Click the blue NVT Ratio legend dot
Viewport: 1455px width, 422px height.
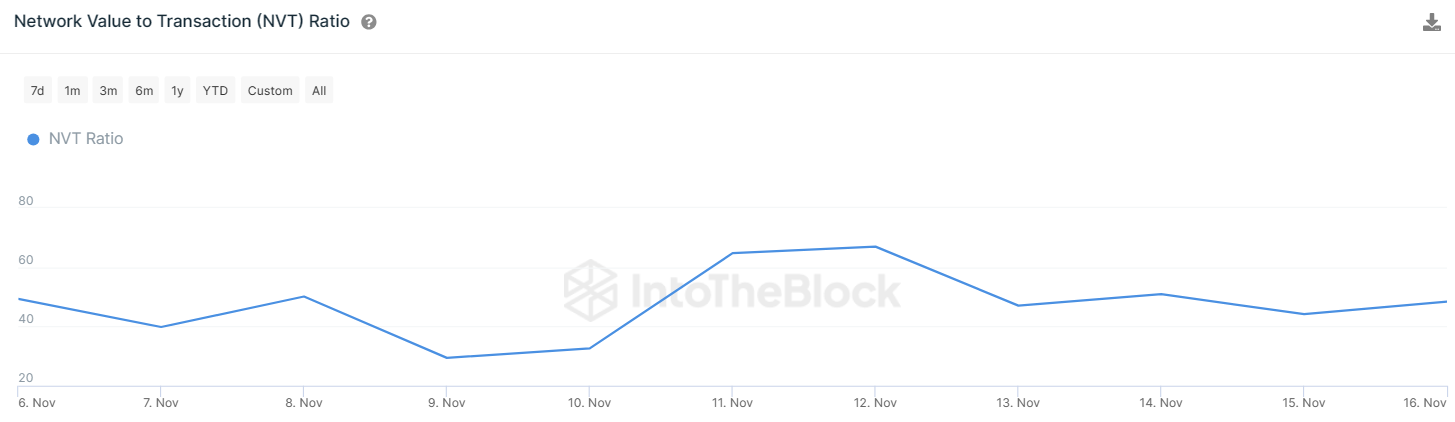click(33, 139)
